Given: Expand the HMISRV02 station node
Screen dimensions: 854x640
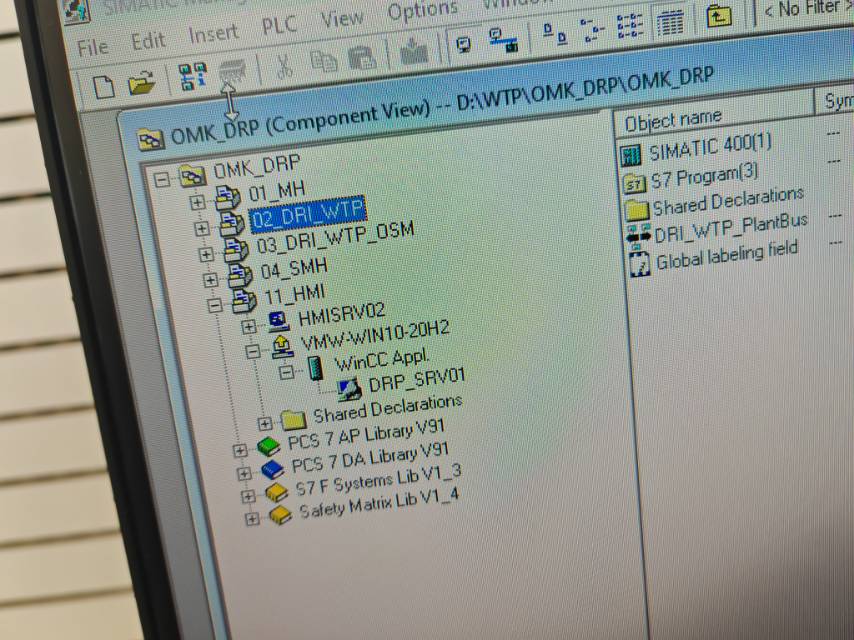Looking at the screenshot, I should [248, 326].
